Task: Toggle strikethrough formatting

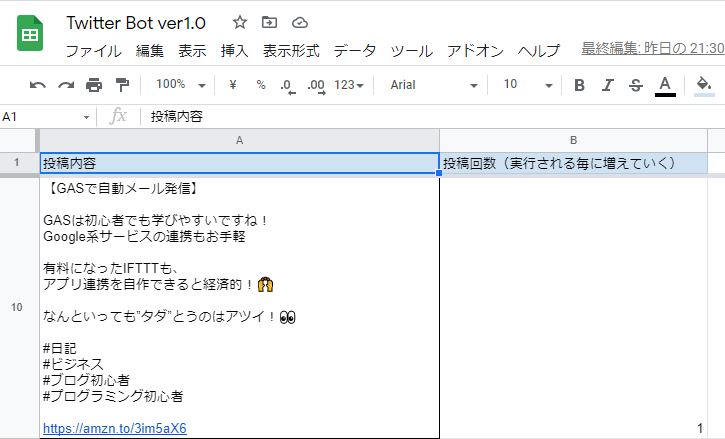Action: [x=636, y=85]
